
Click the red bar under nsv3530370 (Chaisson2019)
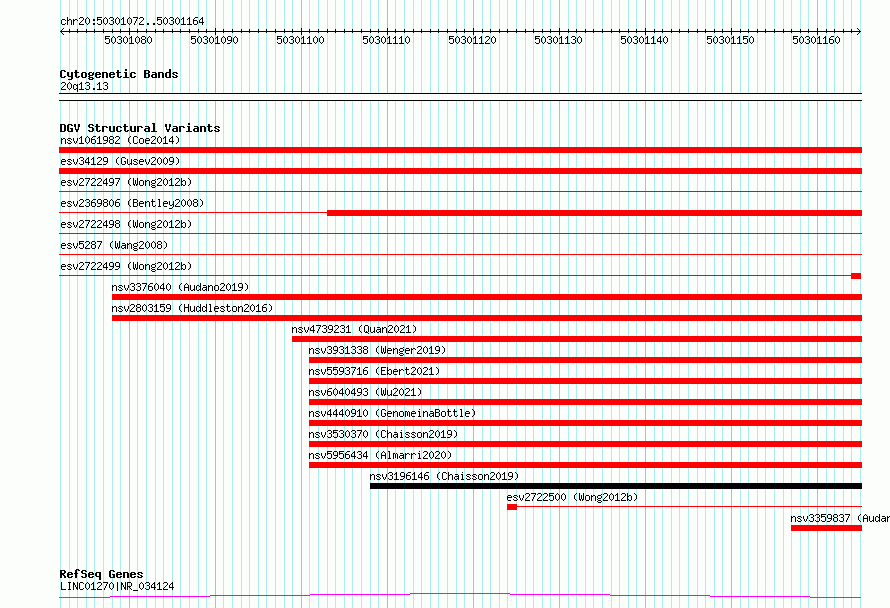pyautogui.click(x=586, y=444)
